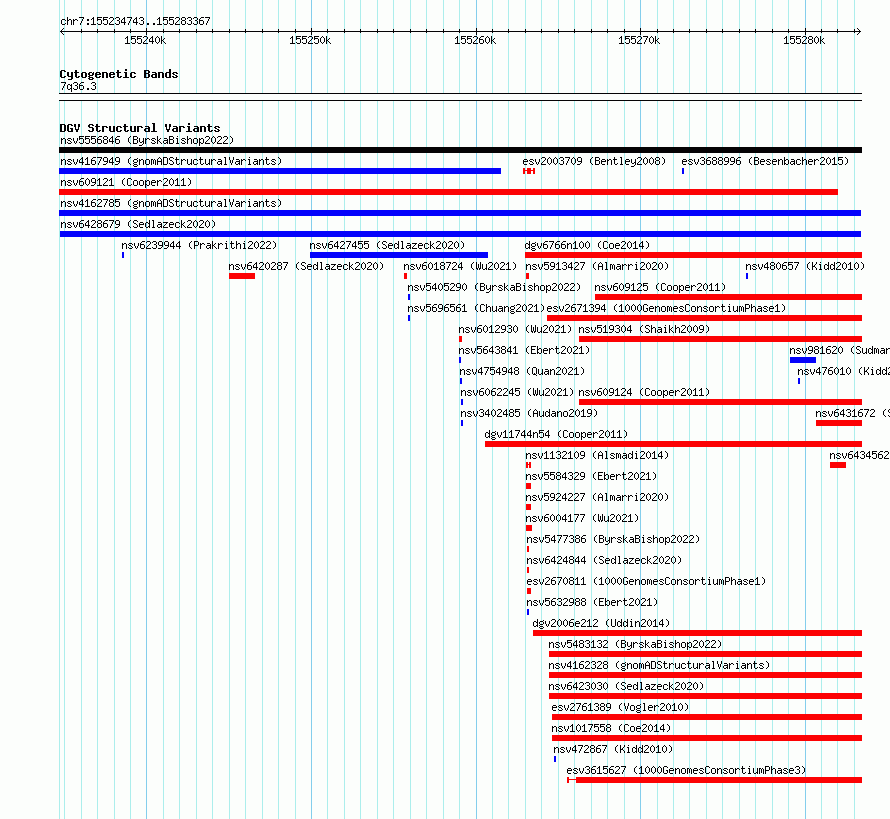The image size is (890, 819).
Task: Select nsv5483132 (ByrskaBishop2022) label
Action: coord(635,644)
